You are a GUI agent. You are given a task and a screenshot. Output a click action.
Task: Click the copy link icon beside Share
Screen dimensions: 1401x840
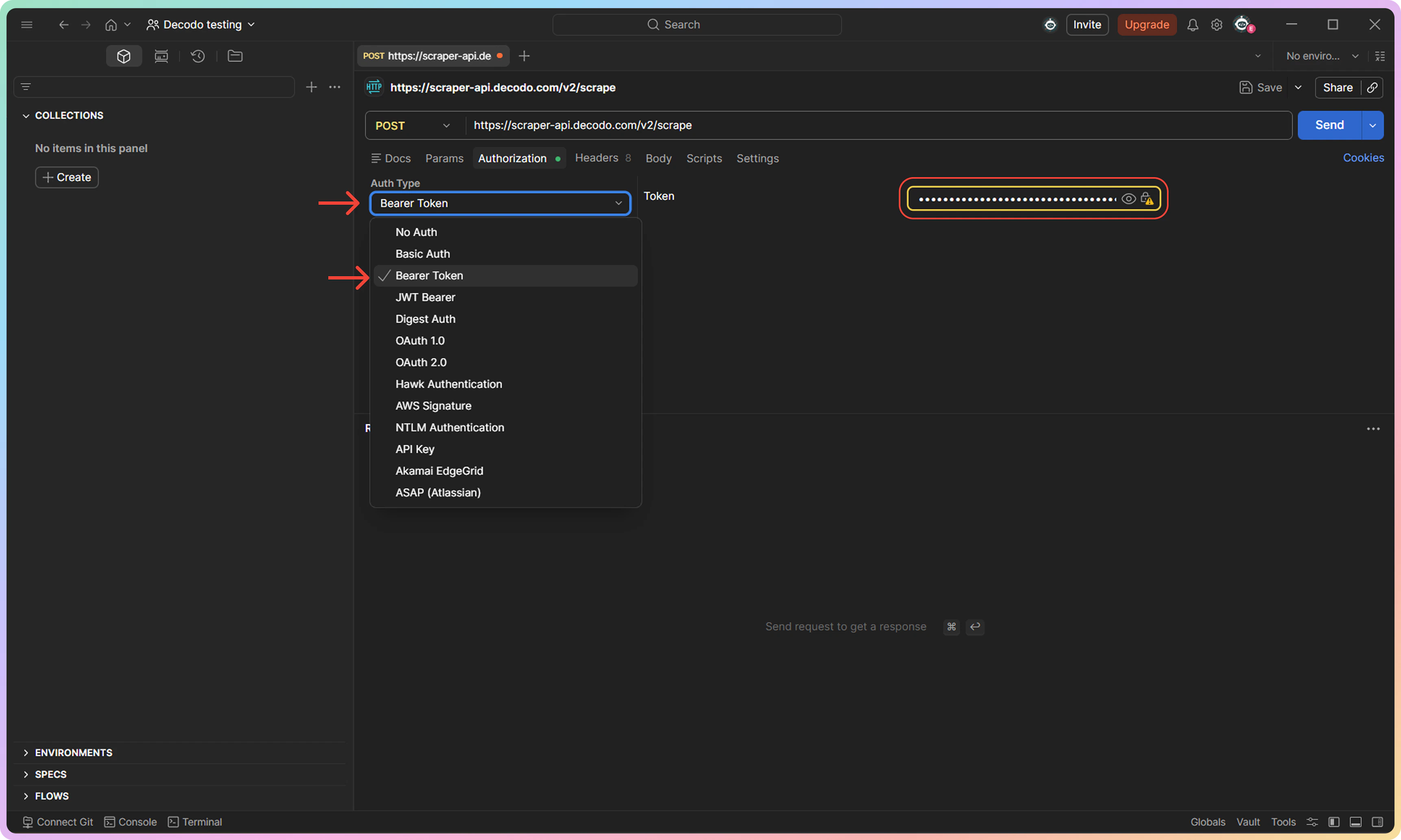pos(1372,88)
